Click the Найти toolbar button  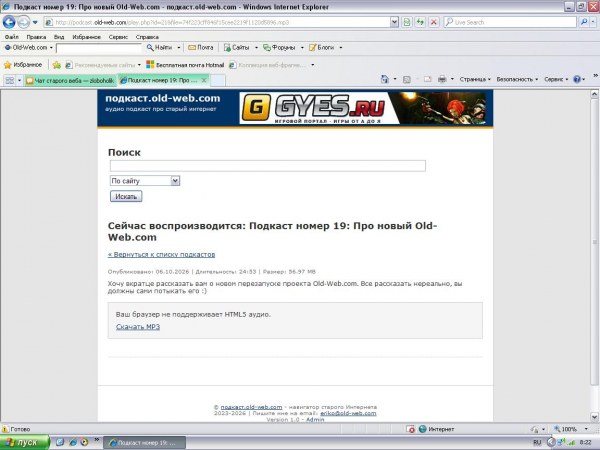160,47
